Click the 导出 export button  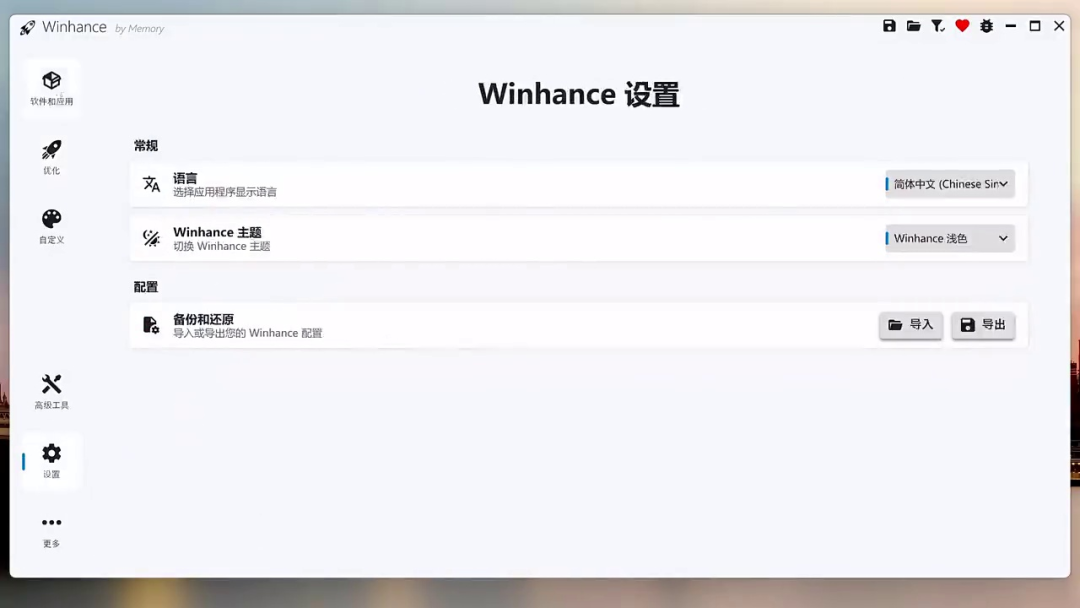983,325
